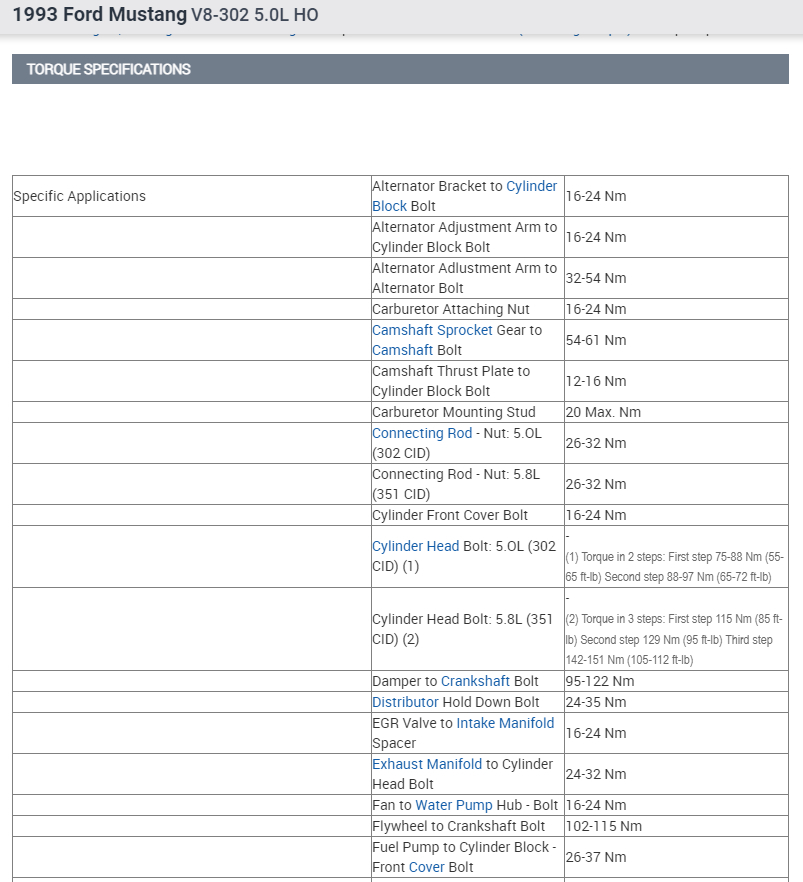The image size is (803, 882).
Task: Select the 95-122 Nm torque value cell
Action: [x=600, y=681]
